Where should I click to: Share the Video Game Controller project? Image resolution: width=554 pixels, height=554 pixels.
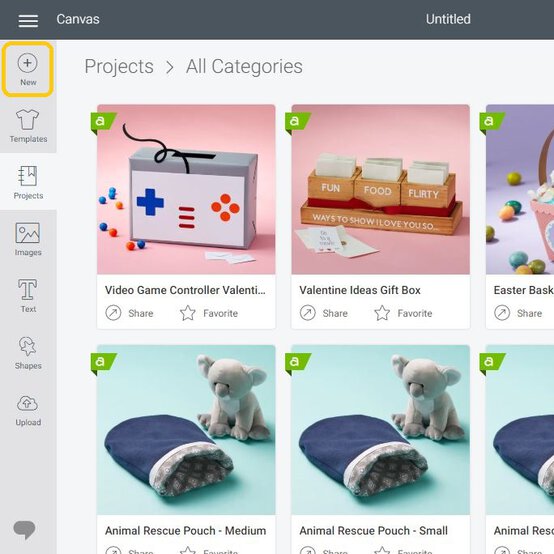[x=129, y=313]
